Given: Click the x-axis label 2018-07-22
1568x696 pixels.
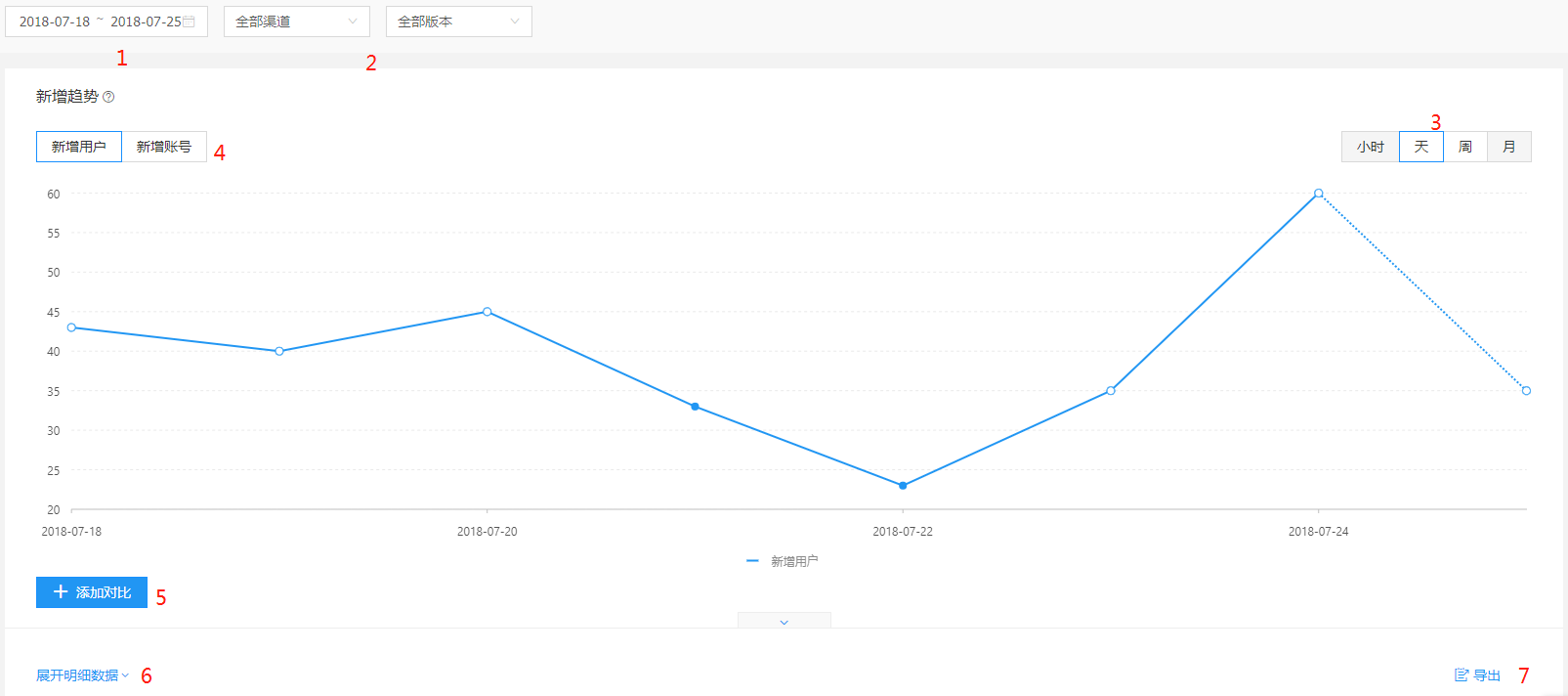Looking at the screenshot, I should pos(903,532).
